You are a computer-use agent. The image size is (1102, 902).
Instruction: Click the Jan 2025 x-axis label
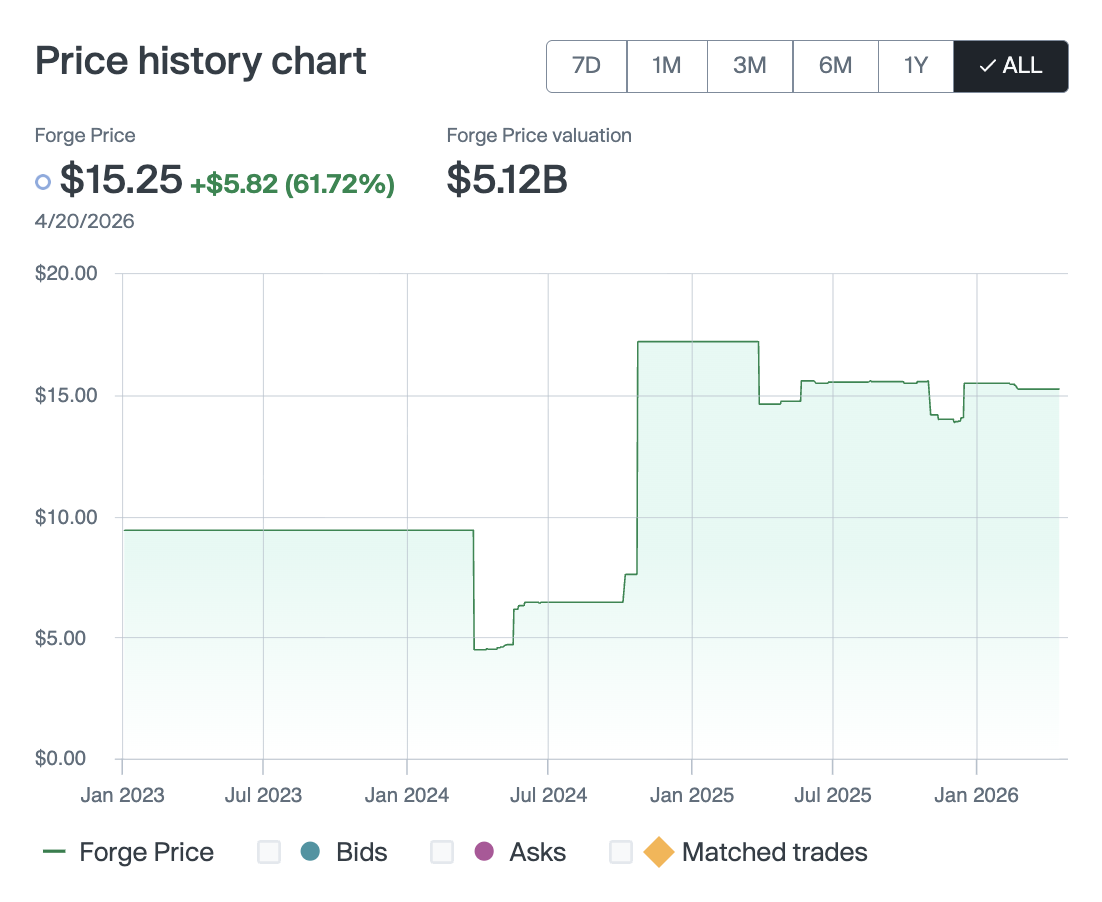click(691, 796)
